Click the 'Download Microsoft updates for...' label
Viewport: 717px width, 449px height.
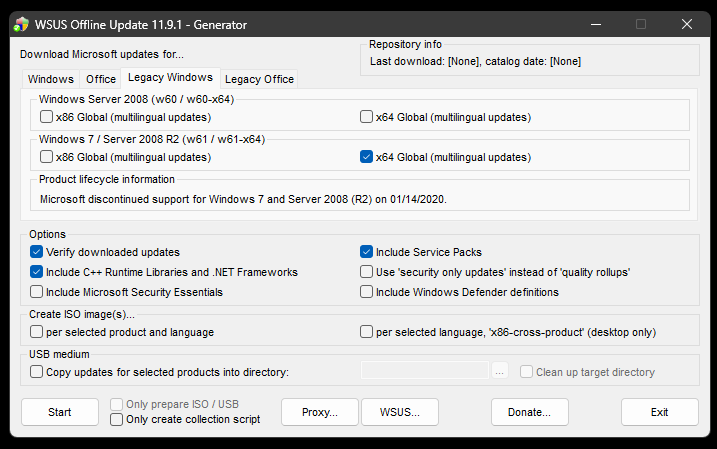tap(102, 54)
